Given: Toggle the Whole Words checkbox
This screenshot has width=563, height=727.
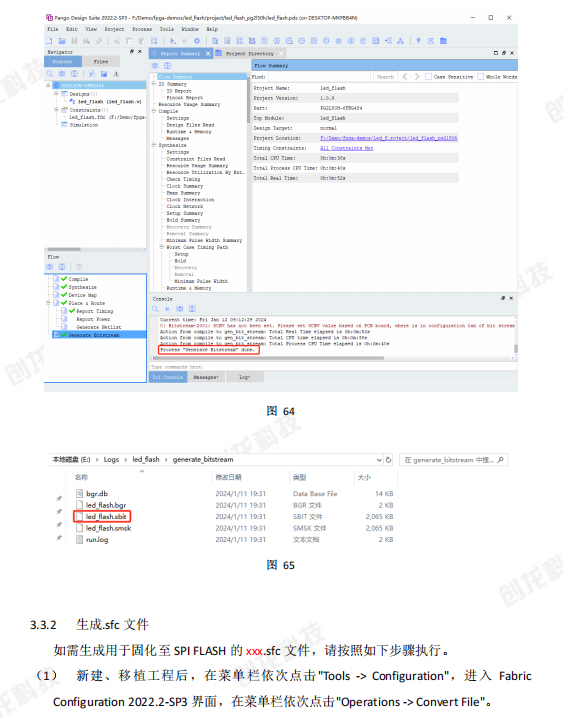Looking at the screenshot, I should click(x=481, y=77).
